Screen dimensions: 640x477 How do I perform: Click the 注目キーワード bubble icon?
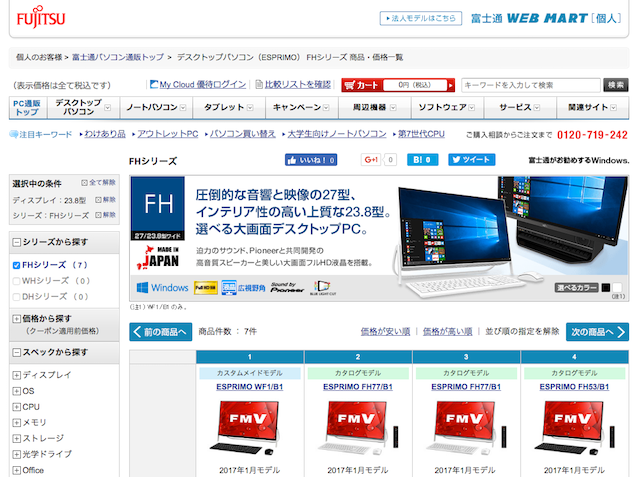point(14,134)
